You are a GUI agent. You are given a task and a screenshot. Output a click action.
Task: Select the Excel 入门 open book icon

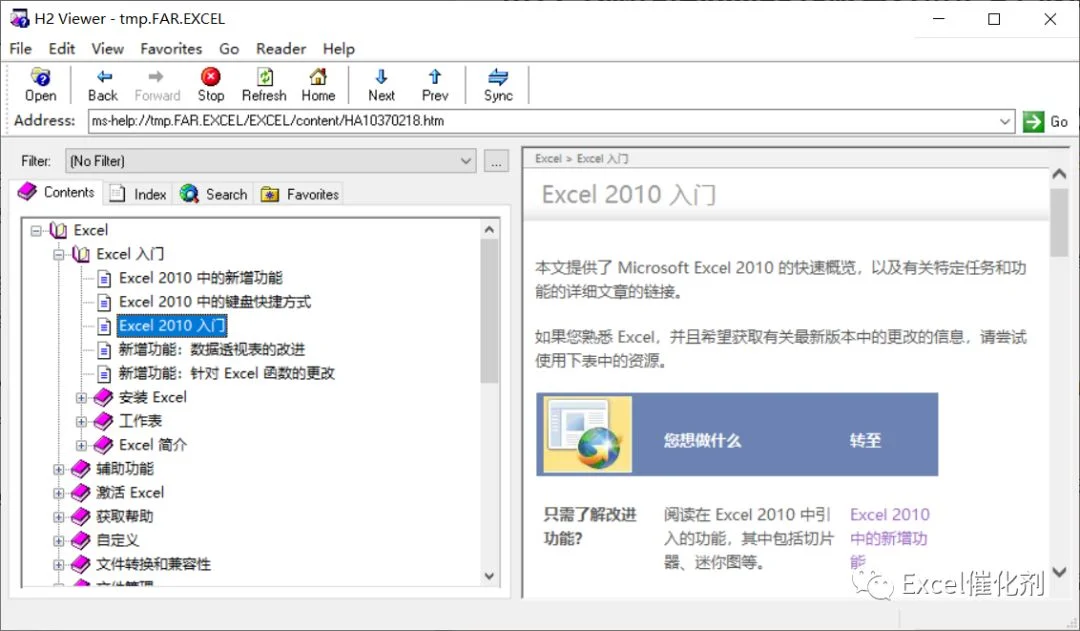pyautogui.click(x=81, y=254)
